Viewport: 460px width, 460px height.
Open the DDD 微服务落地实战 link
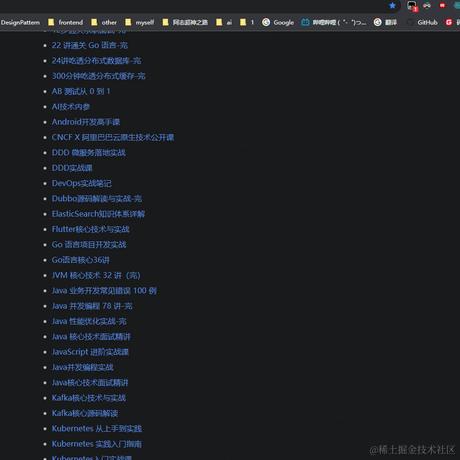click(89, 153)
